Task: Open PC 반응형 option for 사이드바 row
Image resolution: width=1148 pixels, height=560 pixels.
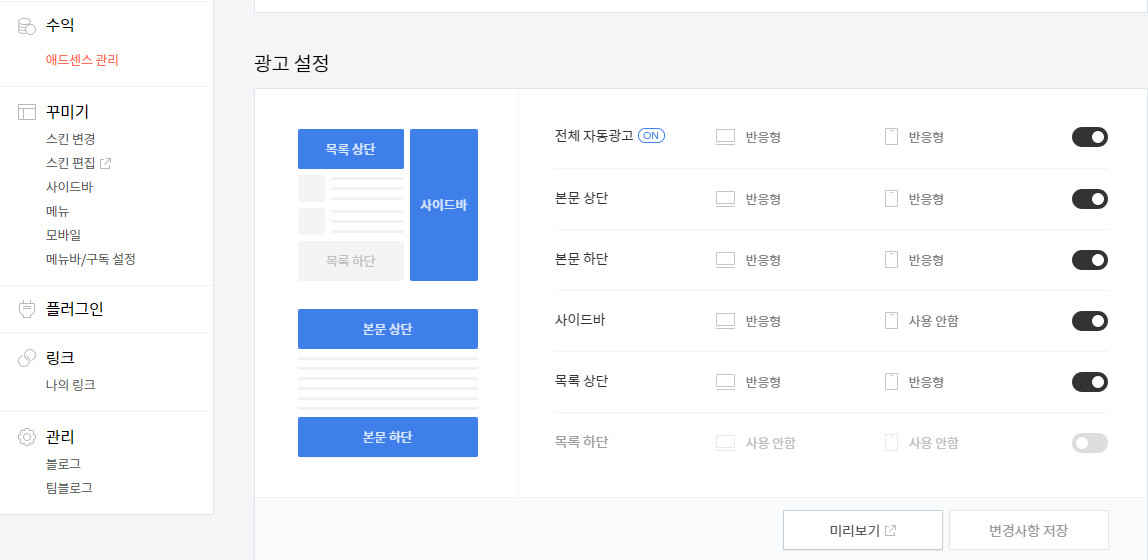Action: point(763,321)
